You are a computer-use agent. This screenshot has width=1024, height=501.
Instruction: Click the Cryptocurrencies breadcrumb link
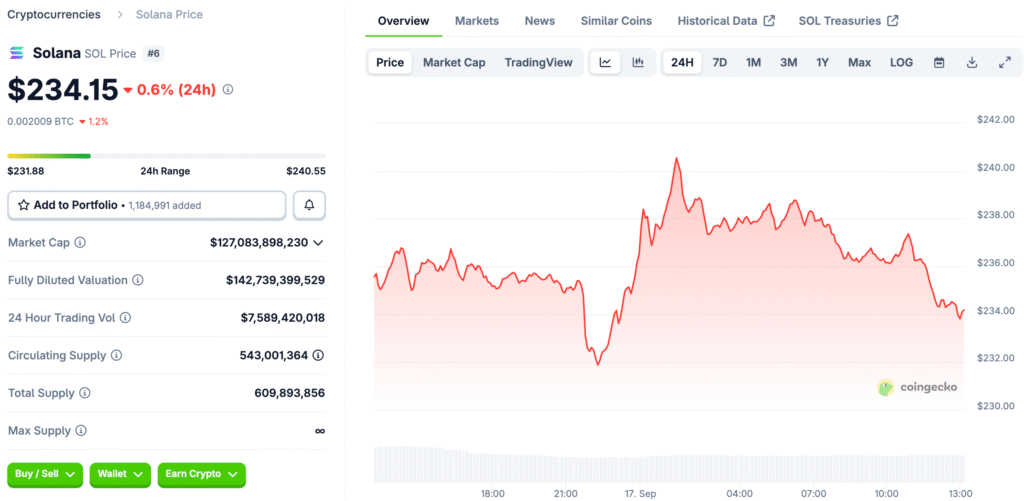pyautogui.click(x=54, y=14)
